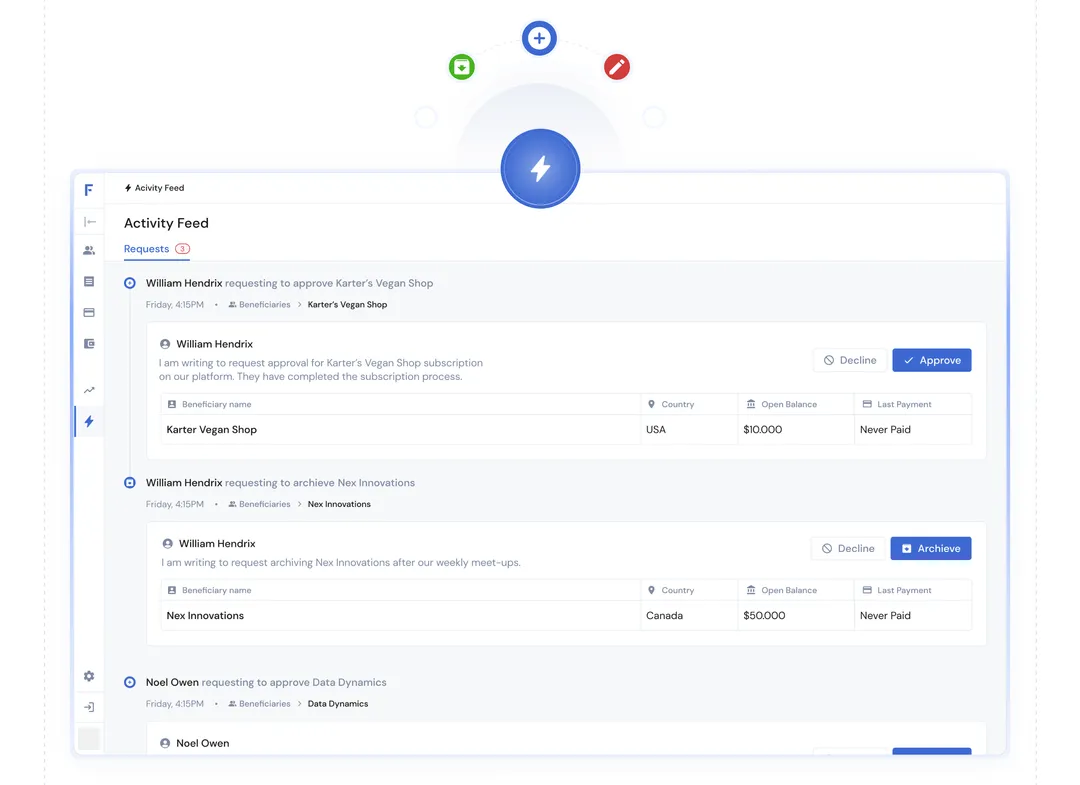Screen dimensions: 1080x785
Task: Collapse the sidebar with arrow icon
Action: click(x=90, y=222)
